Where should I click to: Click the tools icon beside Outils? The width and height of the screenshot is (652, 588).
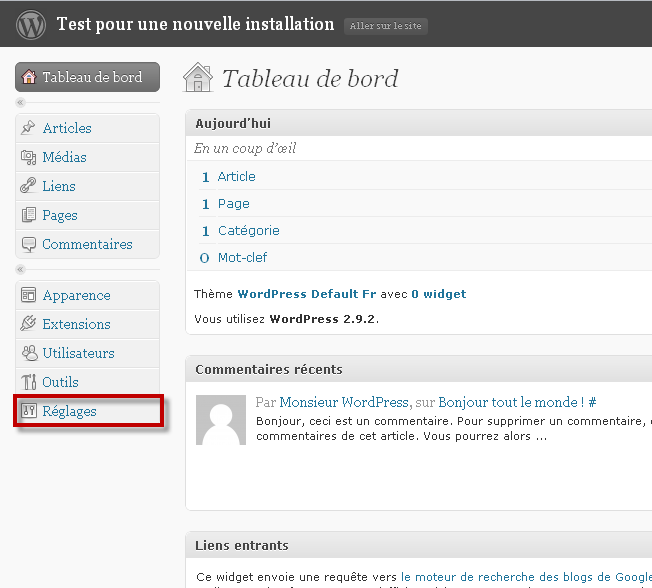pyautogui.click(x=29, y=382)
